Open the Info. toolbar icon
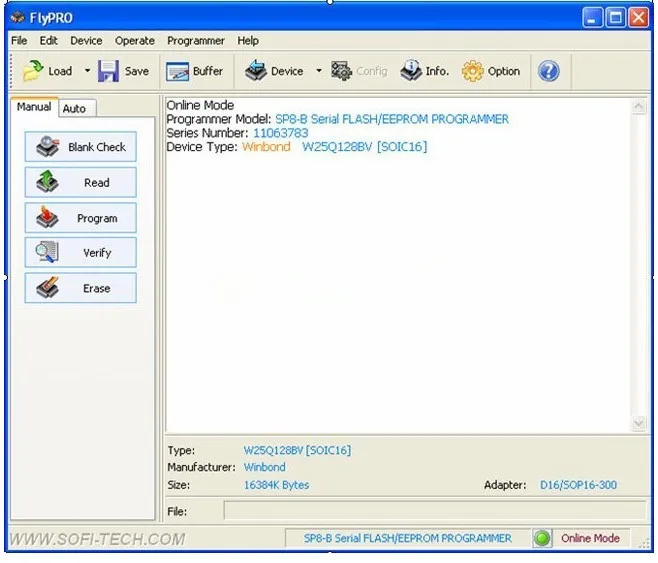The height and width of the screenshot is (563, 658). point(411,70)
